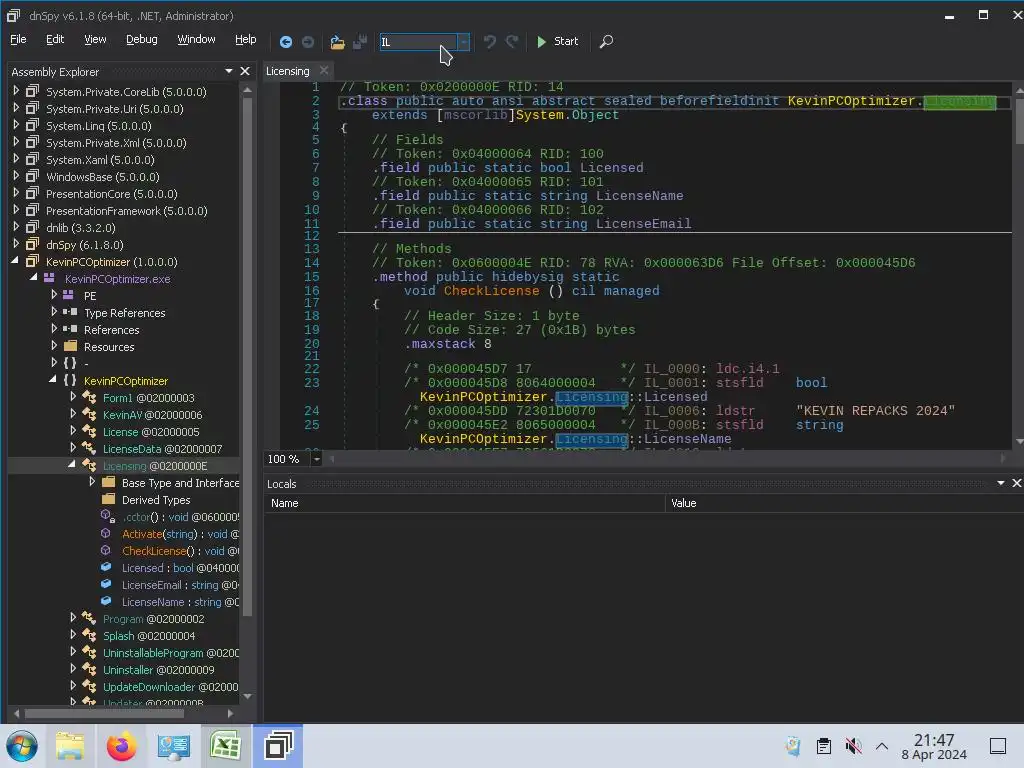Close the Assembly Explorer panel
1024x768 pixels.
coord(245,71)
